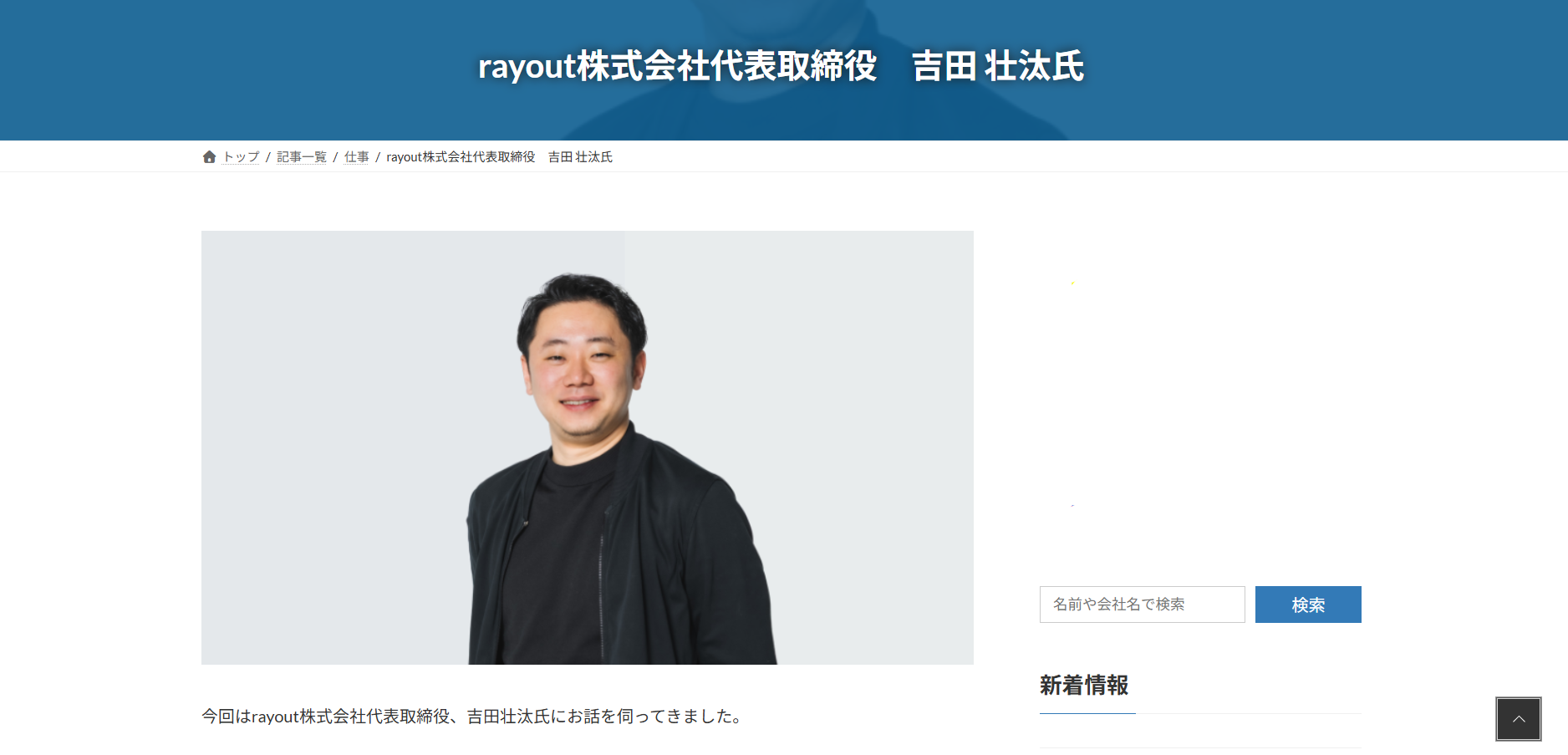Open the トップ breadcrumb link
Image resolution: width=1568 pixels, height=755 pixels.
pyautogui.click(x=241, y=157)
